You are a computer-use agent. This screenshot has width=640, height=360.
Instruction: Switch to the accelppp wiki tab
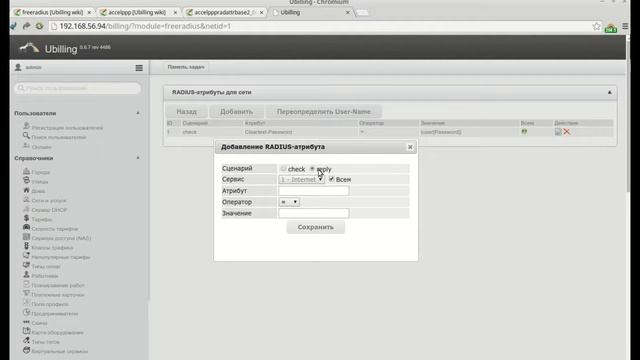pos(139,13)
